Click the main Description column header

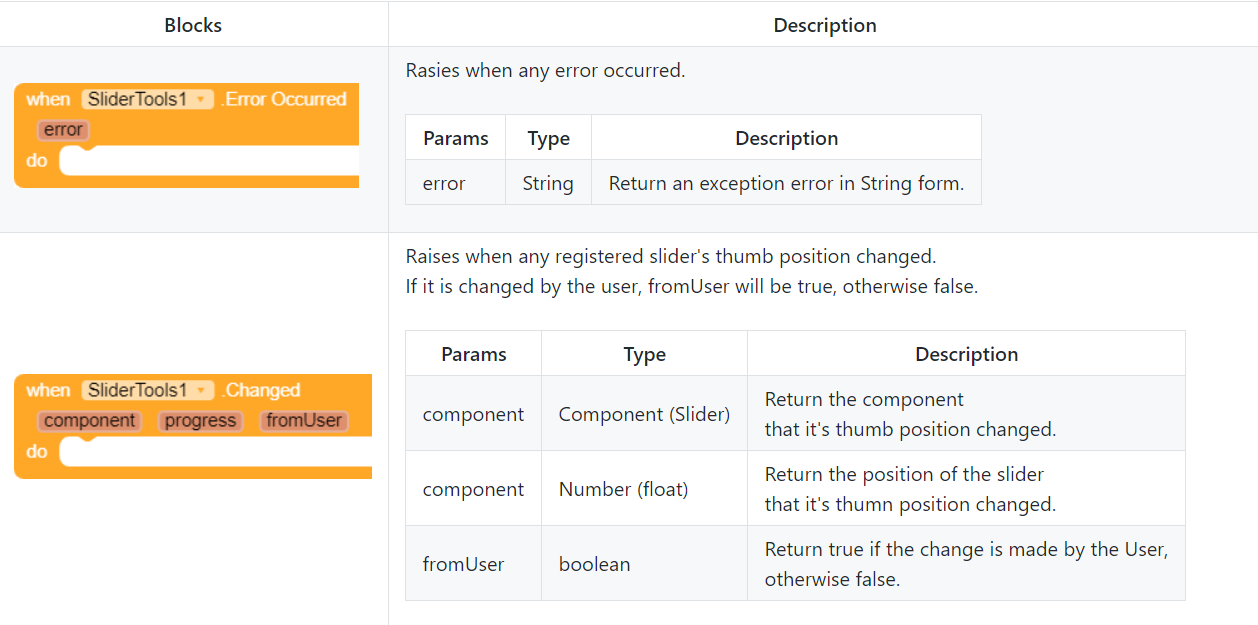[x=824, y=25]
